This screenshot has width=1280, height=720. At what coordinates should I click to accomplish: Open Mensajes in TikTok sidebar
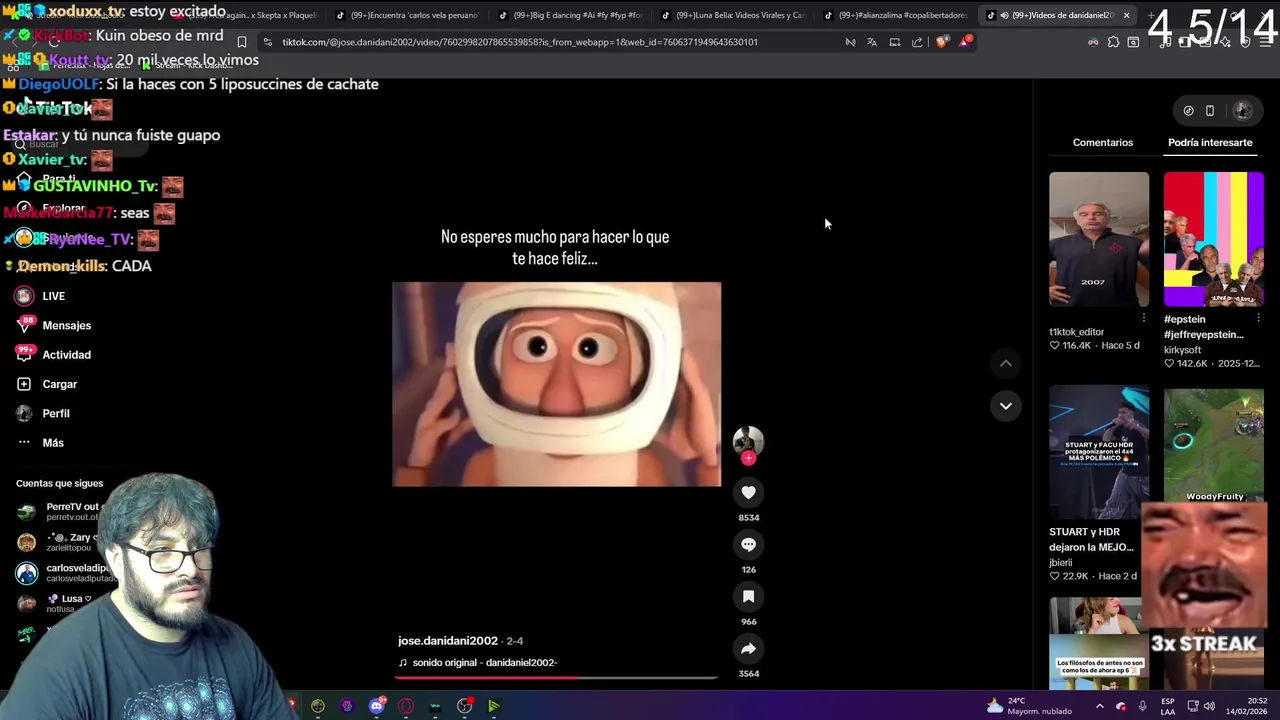coord(54,325)
